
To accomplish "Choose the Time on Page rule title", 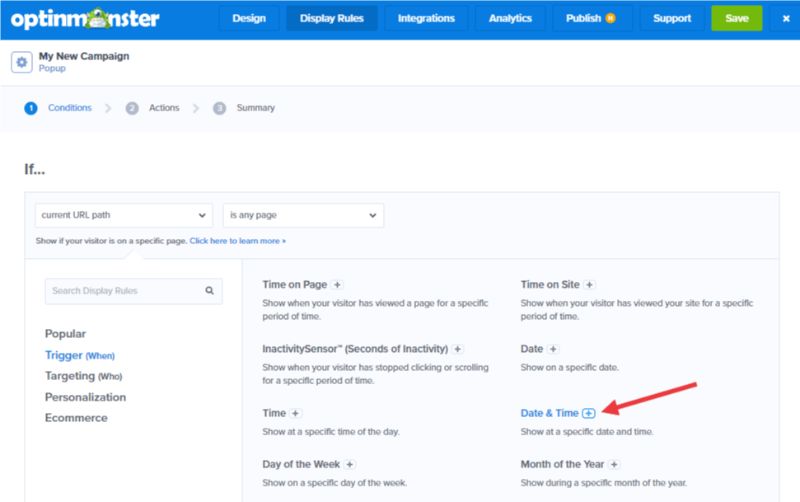I will (x=295, y=285).
